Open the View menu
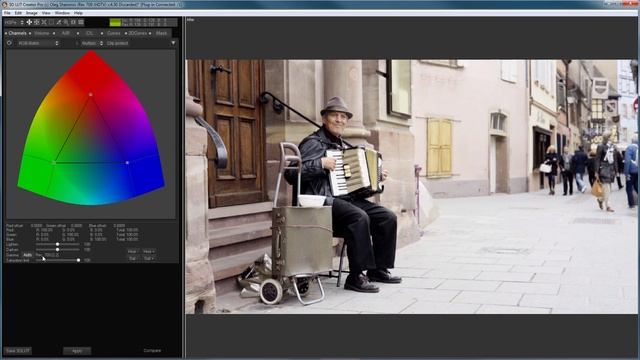 click(x=46, y=13)
